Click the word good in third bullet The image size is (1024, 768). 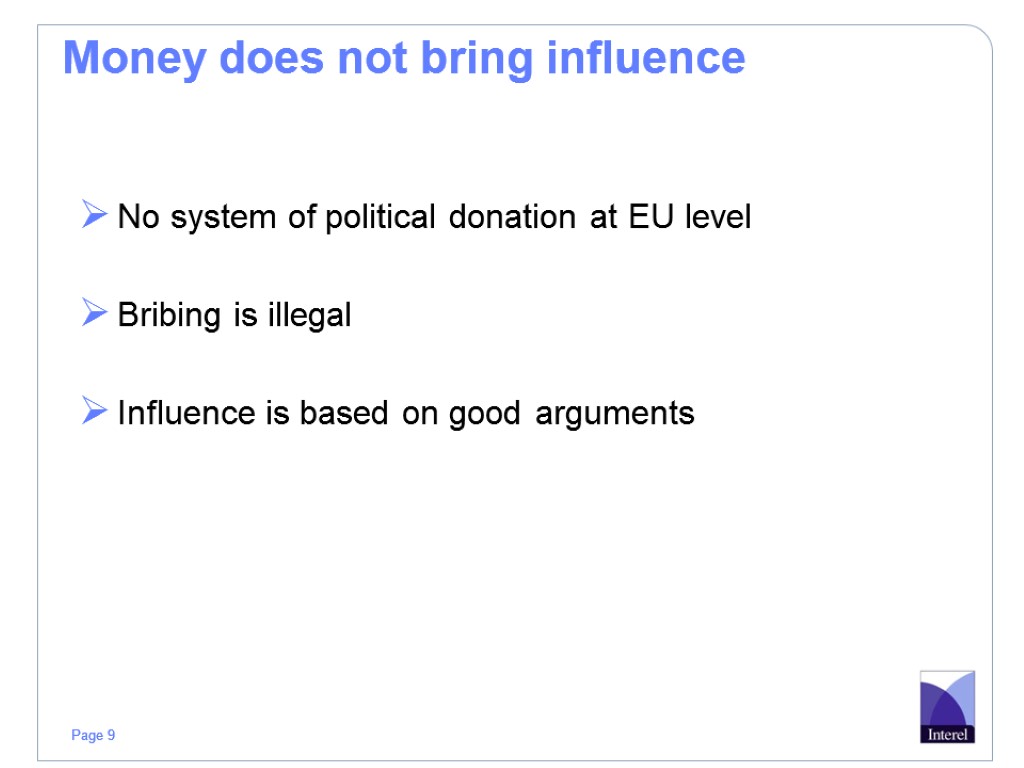(485, 414)
